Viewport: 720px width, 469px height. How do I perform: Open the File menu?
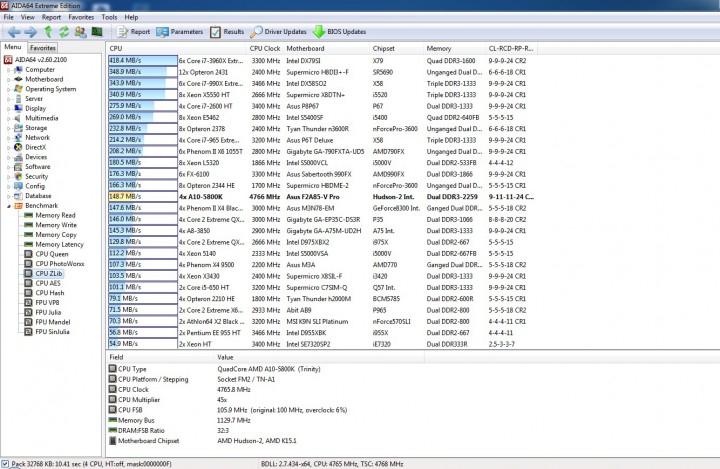(x=9, y=17)
